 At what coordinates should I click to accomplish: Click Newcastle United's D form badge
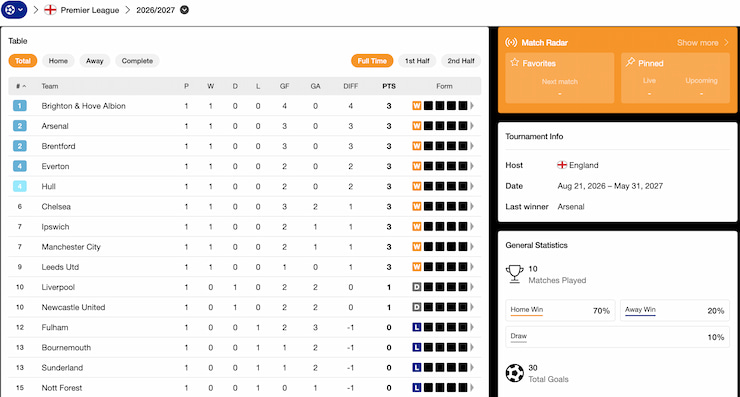(417, 307)
